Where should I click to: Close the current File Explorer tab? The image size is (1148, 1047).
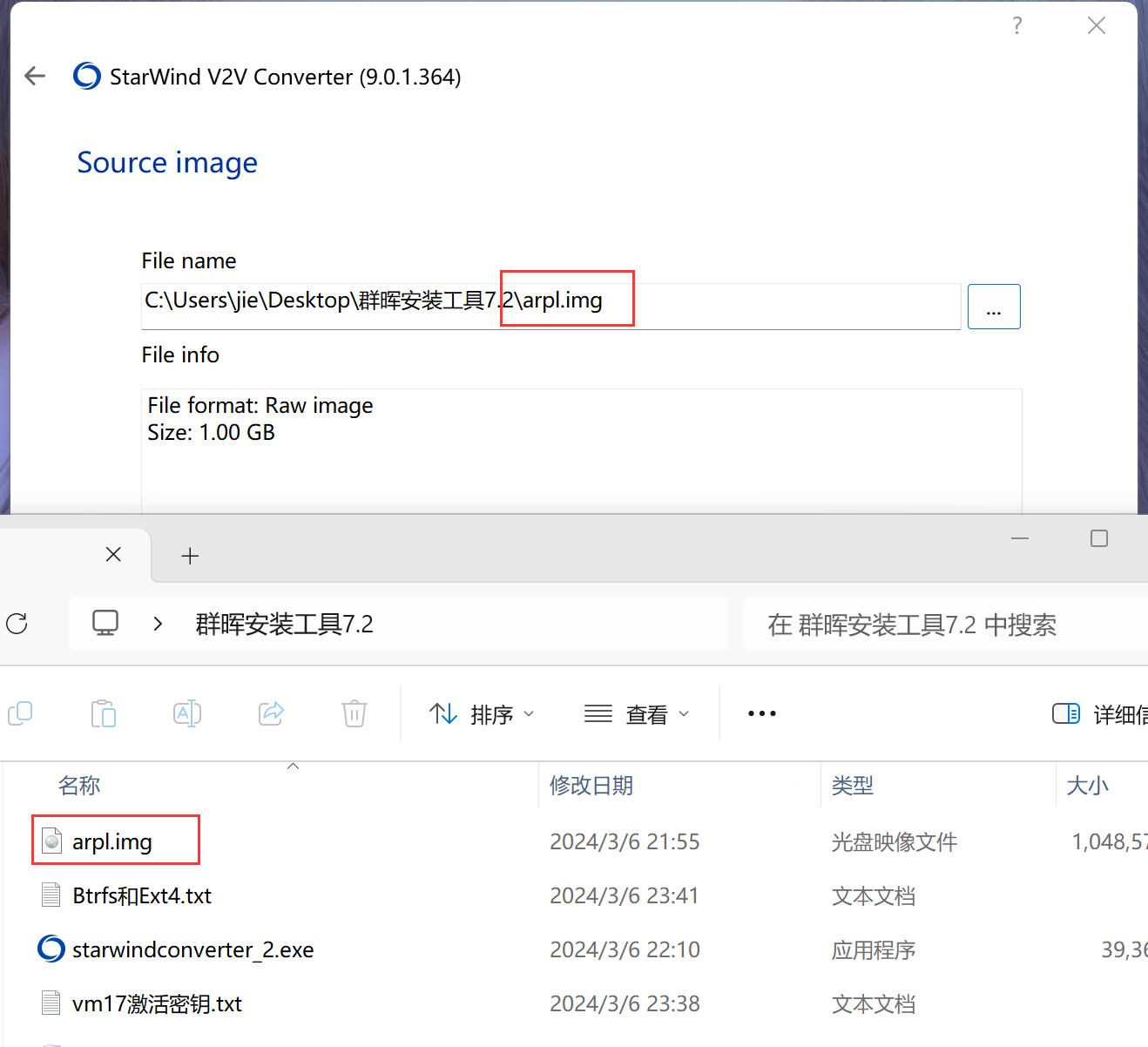pos(113,554)
